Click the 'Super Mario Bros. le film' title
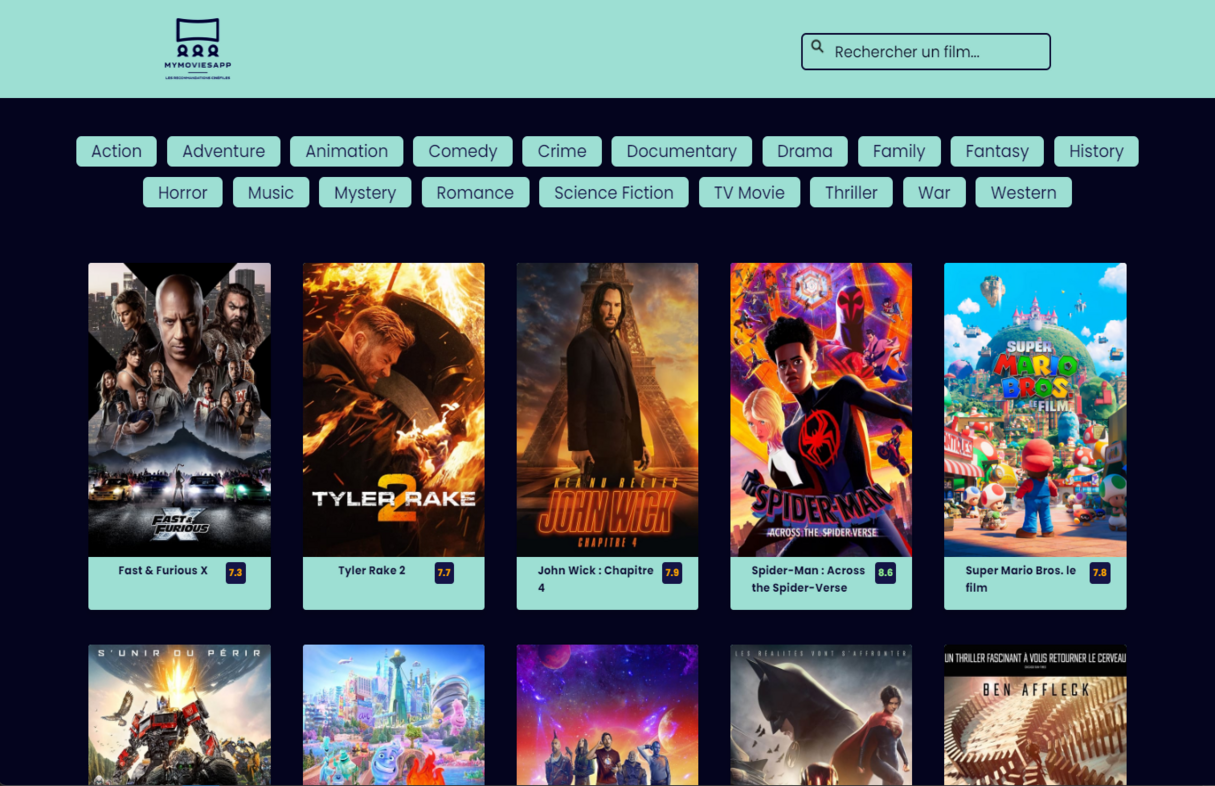 (x=1020, y=579)
